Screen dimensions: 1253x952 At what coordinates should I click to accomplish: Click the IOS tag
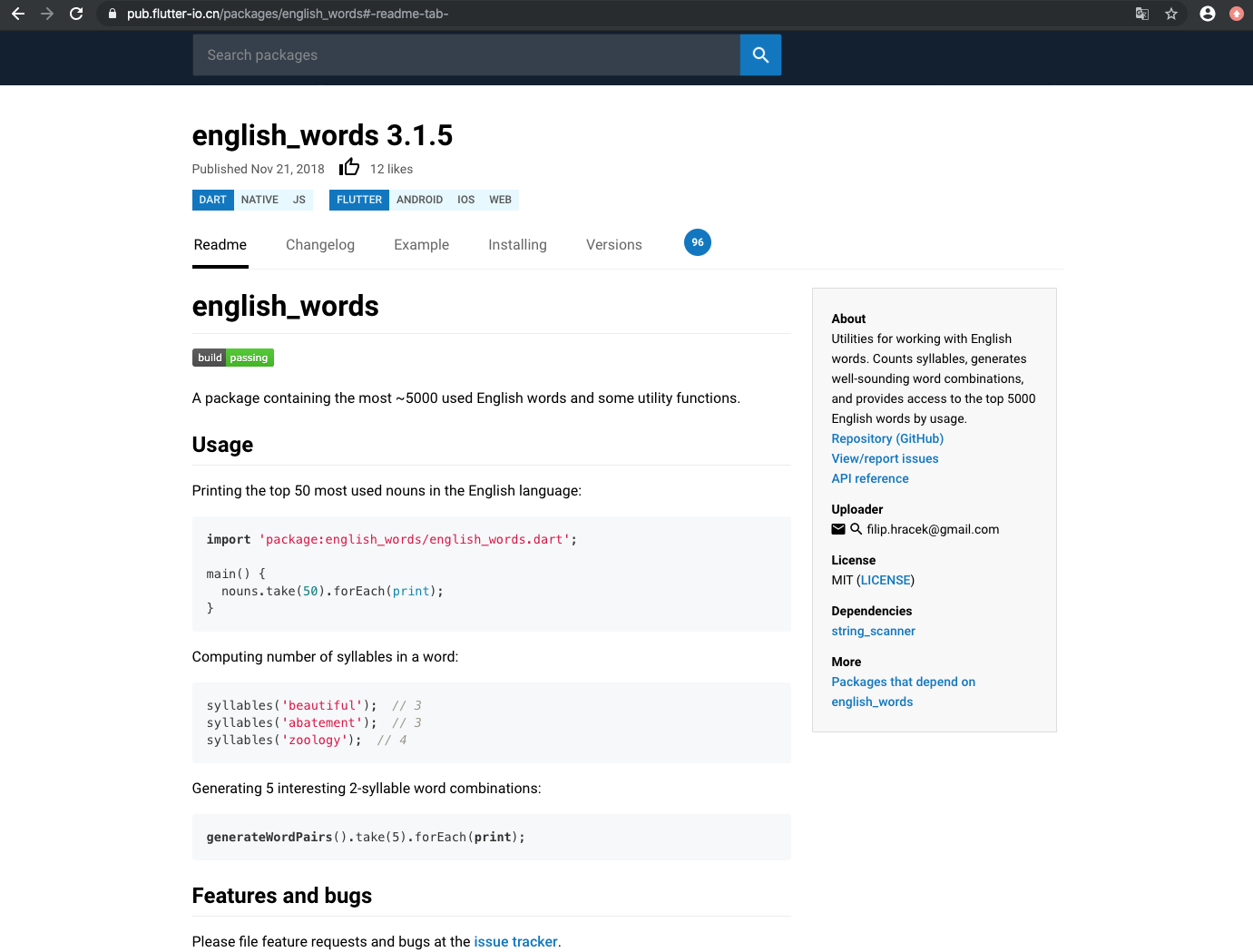(x=466, y=200)
